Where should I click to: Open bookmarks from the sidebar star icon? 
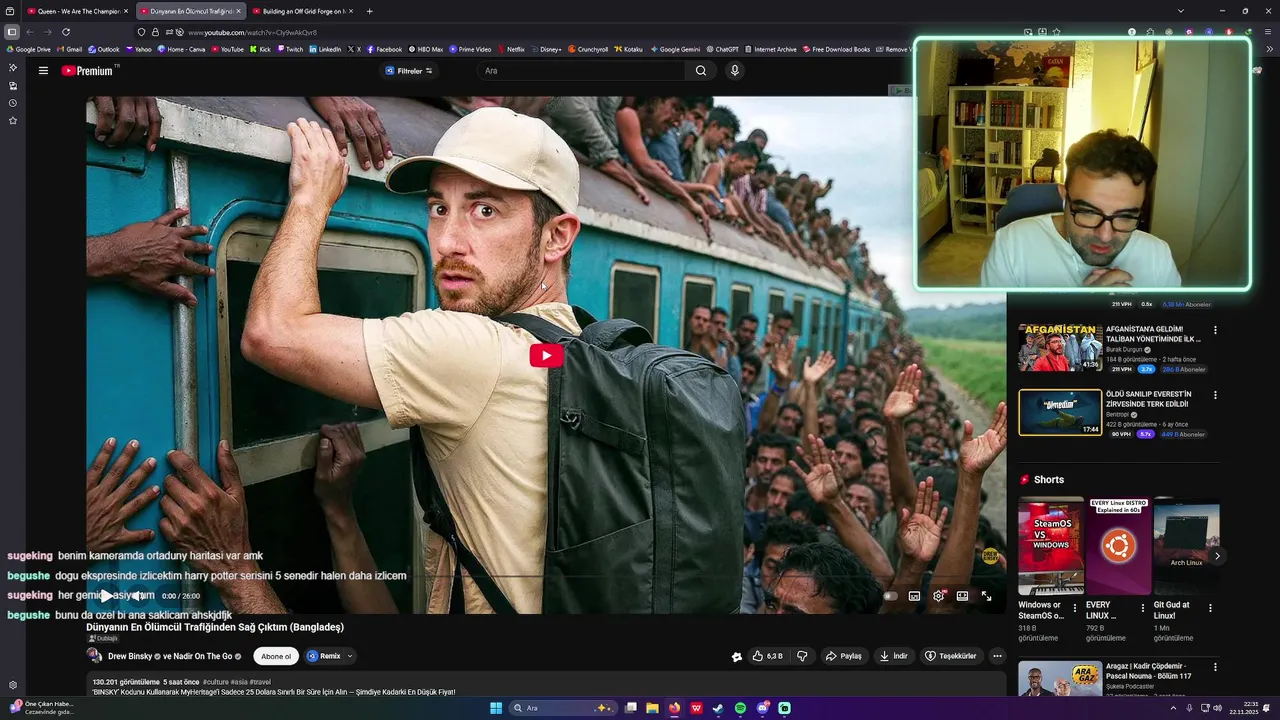pos(13,121)
